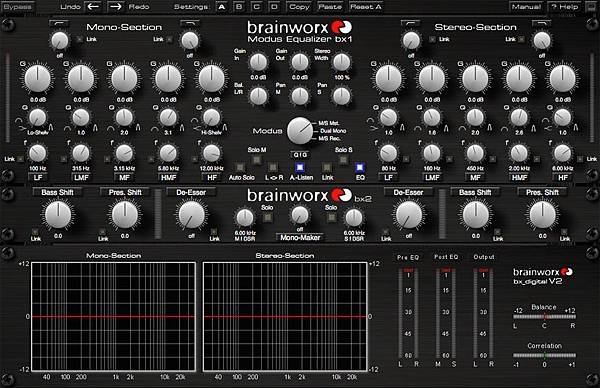Click Mono-Section HF gain knob
600x388 pixels.
coord(212,78)
